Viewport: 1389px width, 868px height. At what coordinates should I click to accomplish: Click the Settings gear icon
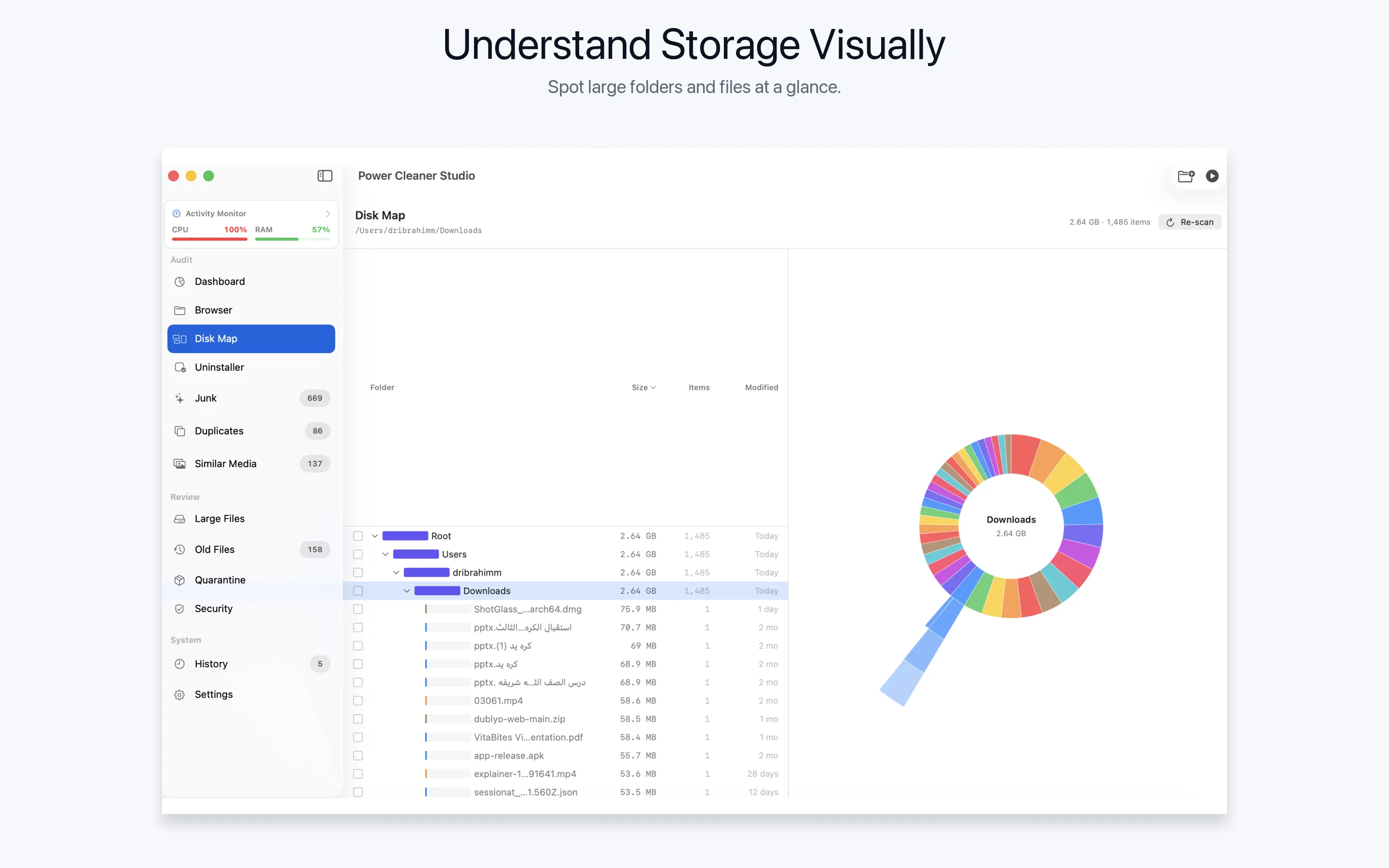click(179, 694)
